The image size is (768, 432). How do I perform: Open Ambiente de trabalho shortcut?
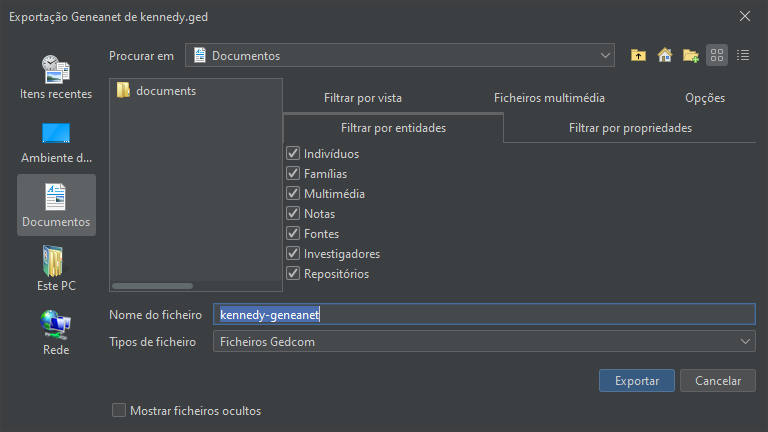(x=56, y=142)
